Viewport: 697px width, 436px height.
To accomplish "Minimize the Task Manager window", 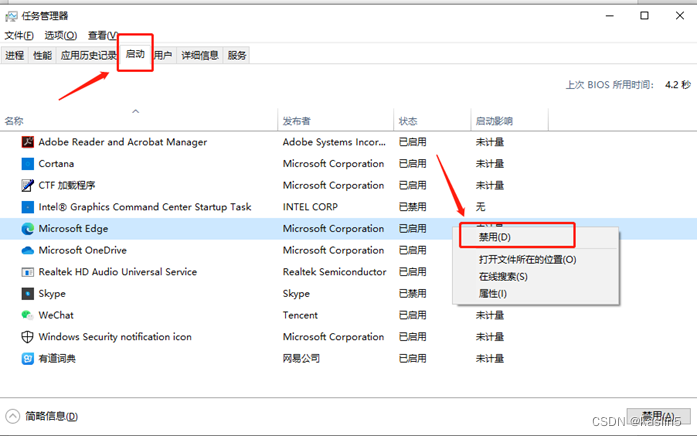I will [x=610, y=16].
